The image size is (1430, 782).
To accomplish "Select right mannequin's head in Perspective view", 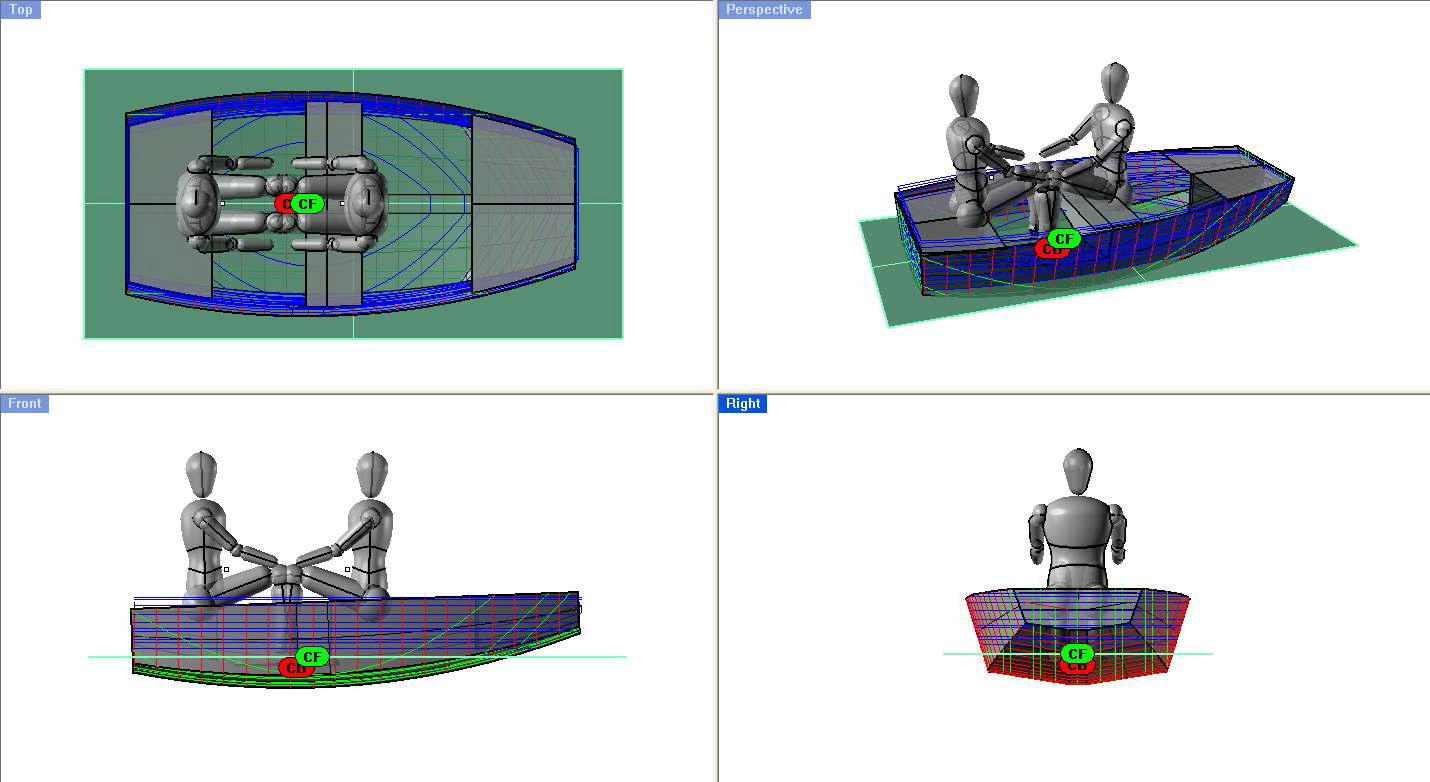I will click(x=1115, y=85).
